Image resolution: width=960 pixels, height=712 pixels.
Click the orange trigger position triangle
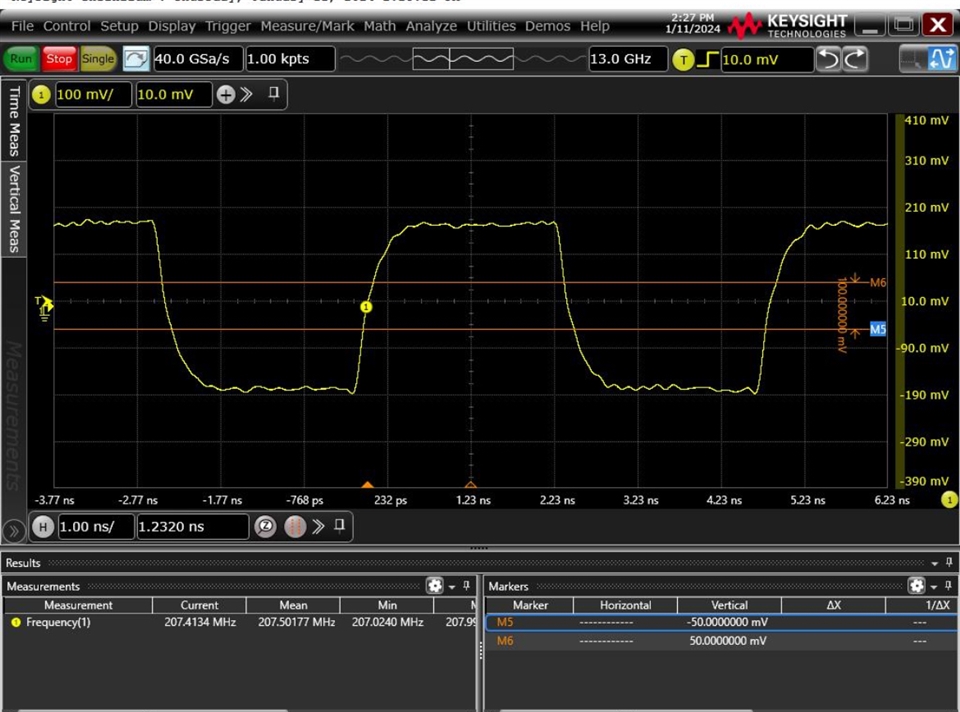click(367, 484)
